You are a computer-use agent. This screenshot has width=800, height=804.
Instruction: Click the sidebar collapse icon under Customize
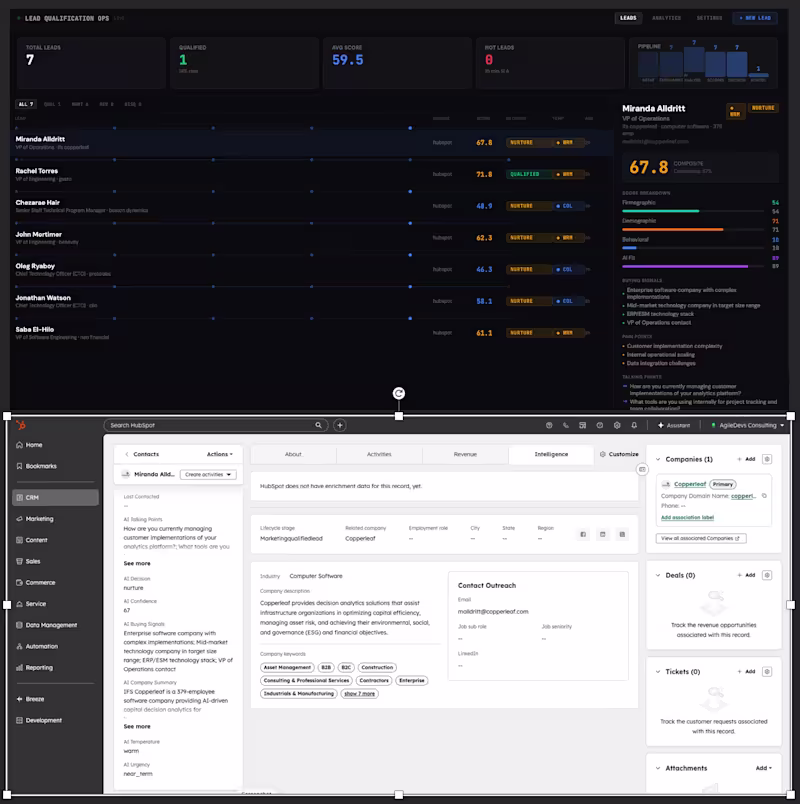[x=642, y=469]
